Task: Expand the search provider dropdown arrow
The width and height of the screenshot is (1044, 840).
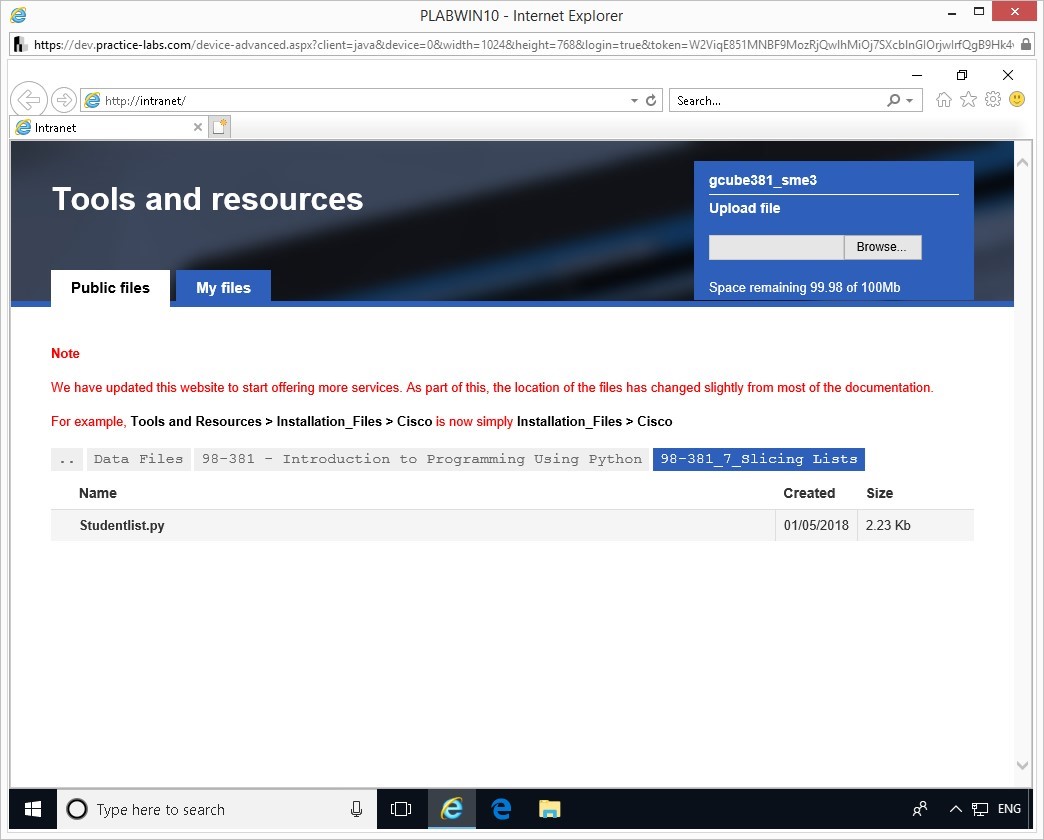Action: 909,101
